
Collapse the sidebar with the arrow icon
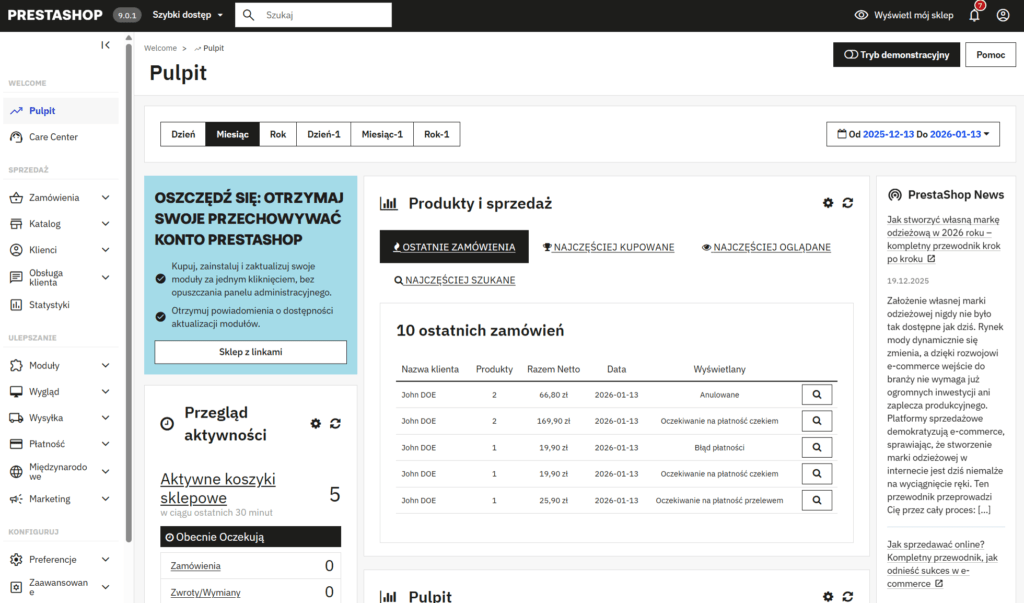click(x=105, y=44)
